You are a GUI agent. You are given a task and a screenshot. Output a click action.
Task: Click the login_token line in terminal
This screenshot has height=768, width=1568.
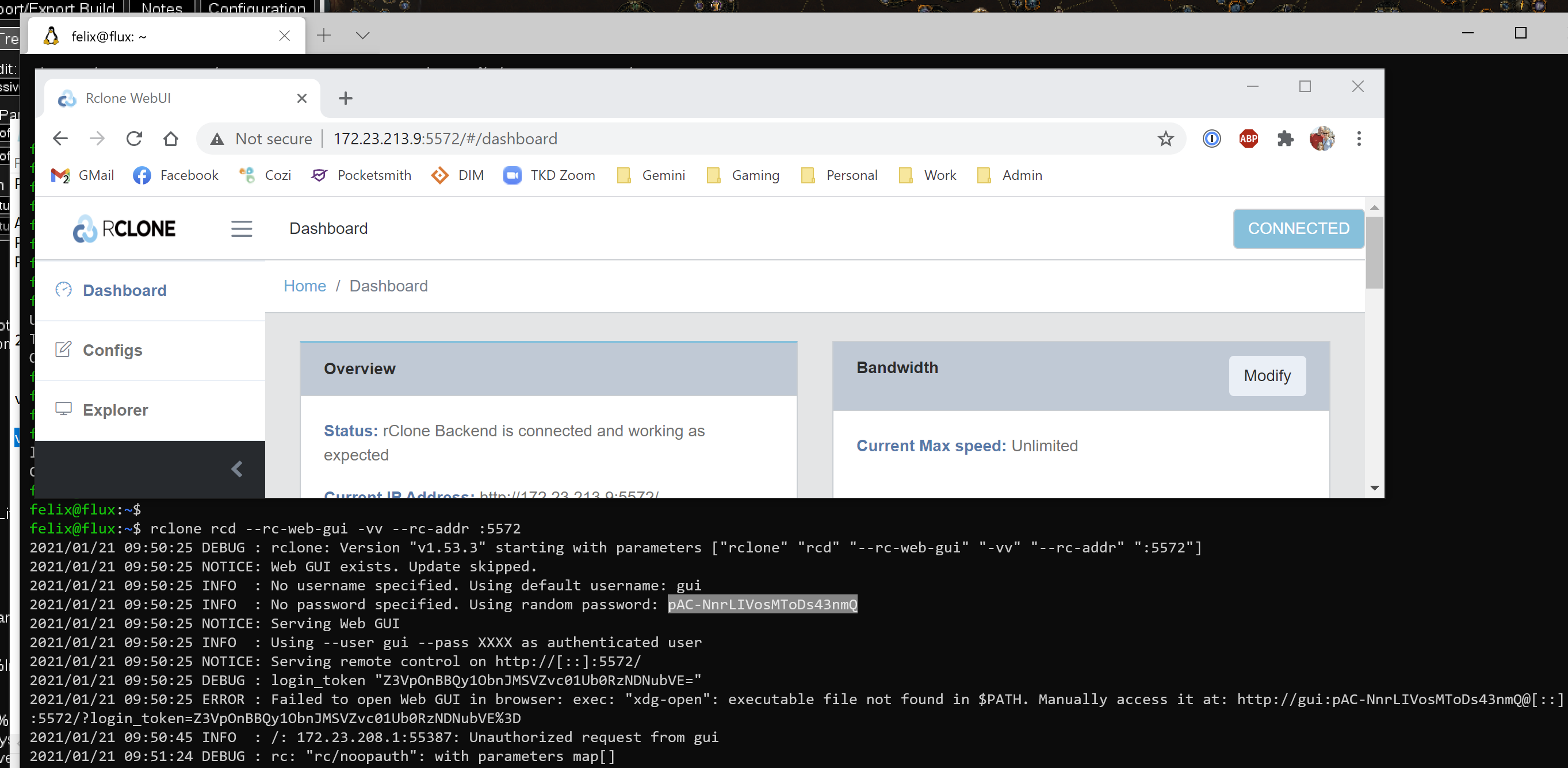365,681
